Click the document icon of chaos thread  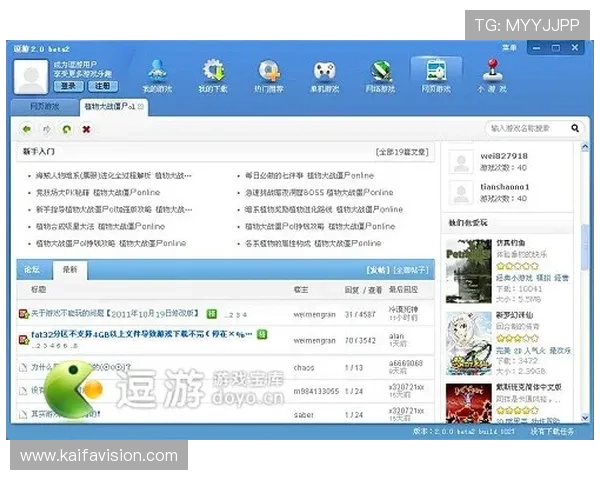point(23,367)
